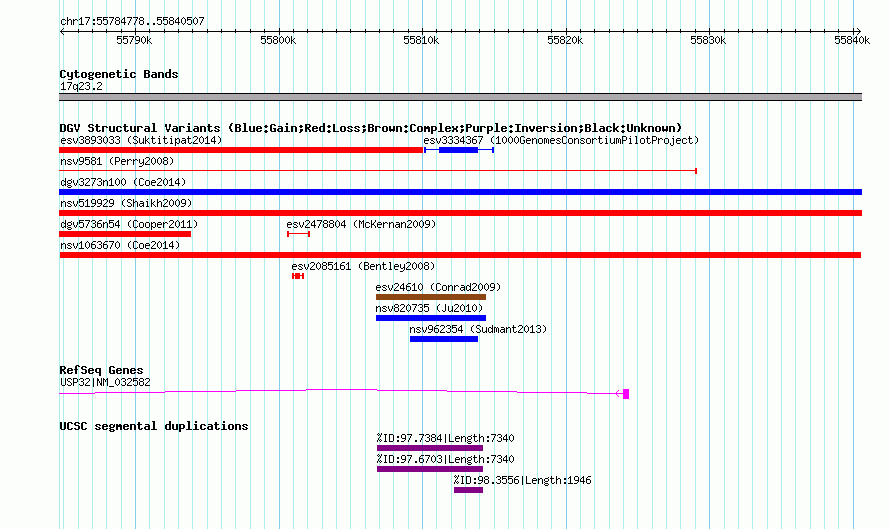890x529 pixels.
Task: Select the 17q23.2 band label
Action: [x=81, y=86]
